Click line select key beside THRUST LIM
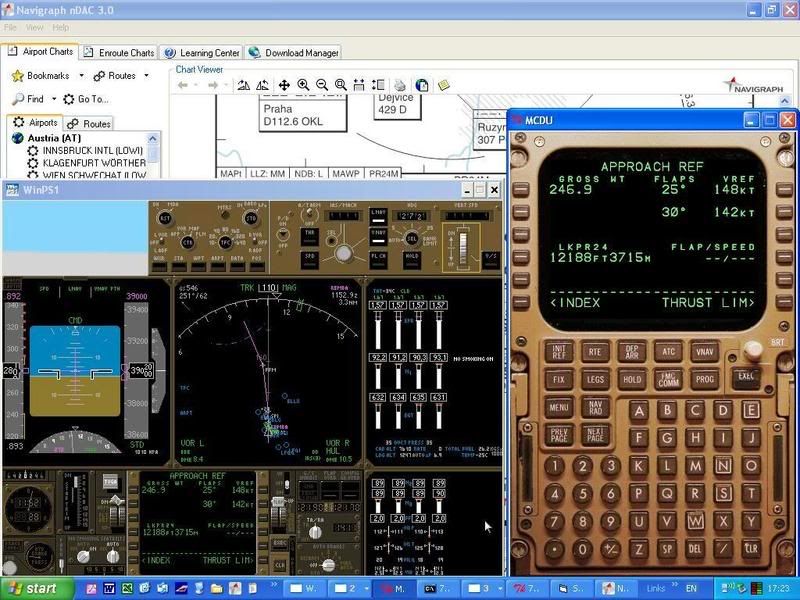 point(784,303)
